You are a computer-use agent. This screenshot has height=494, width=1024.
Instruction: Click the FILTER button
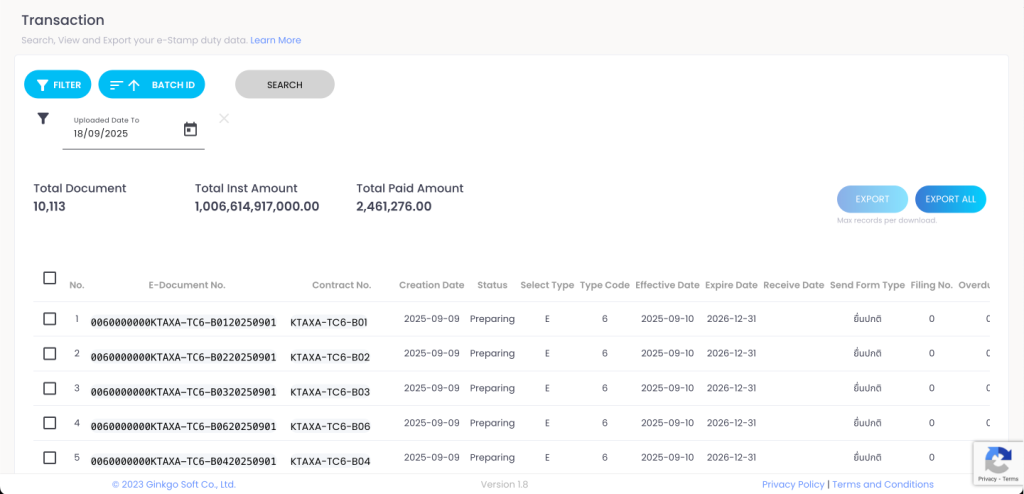coord(58,85)
